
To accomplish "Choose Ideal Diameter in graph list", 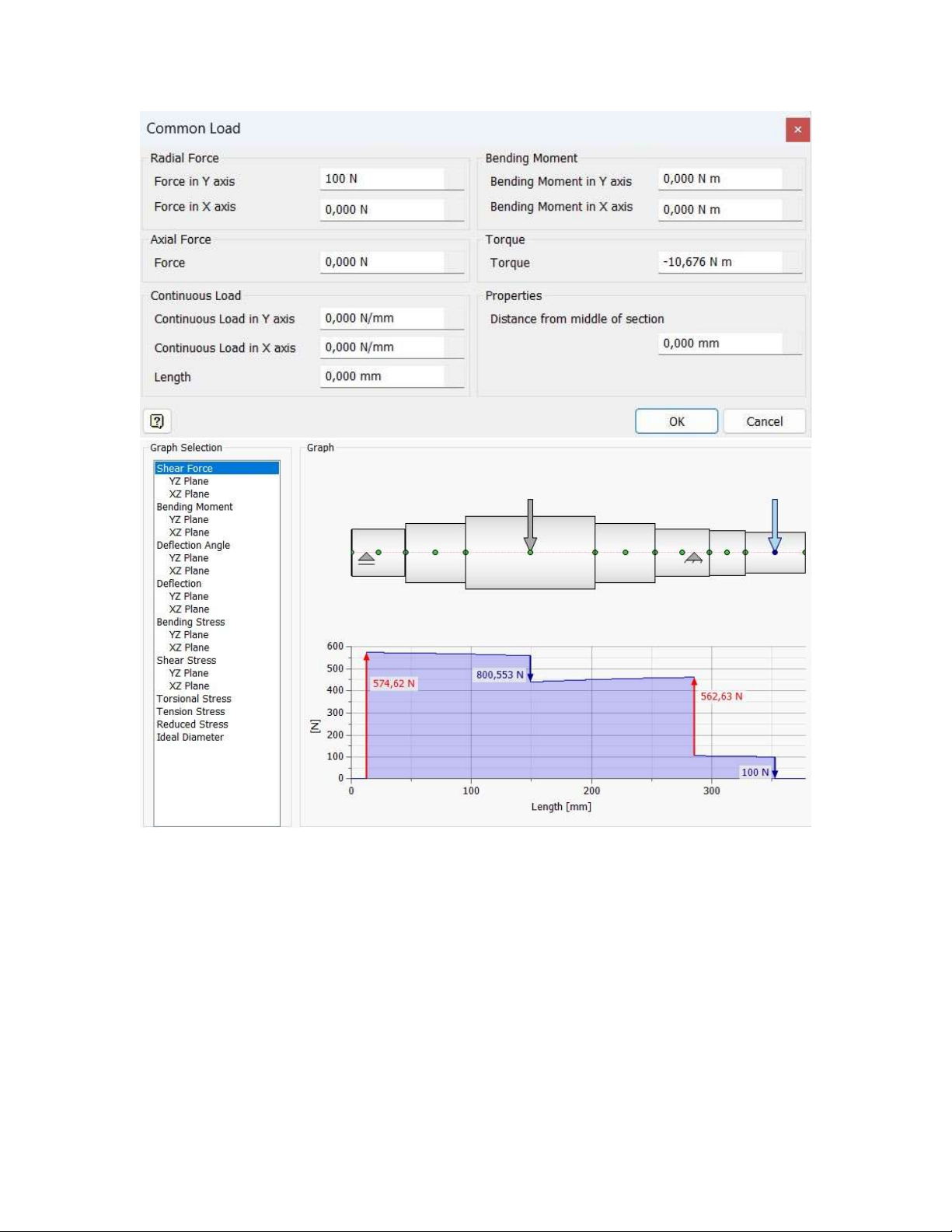I will (x=190, y=738).
